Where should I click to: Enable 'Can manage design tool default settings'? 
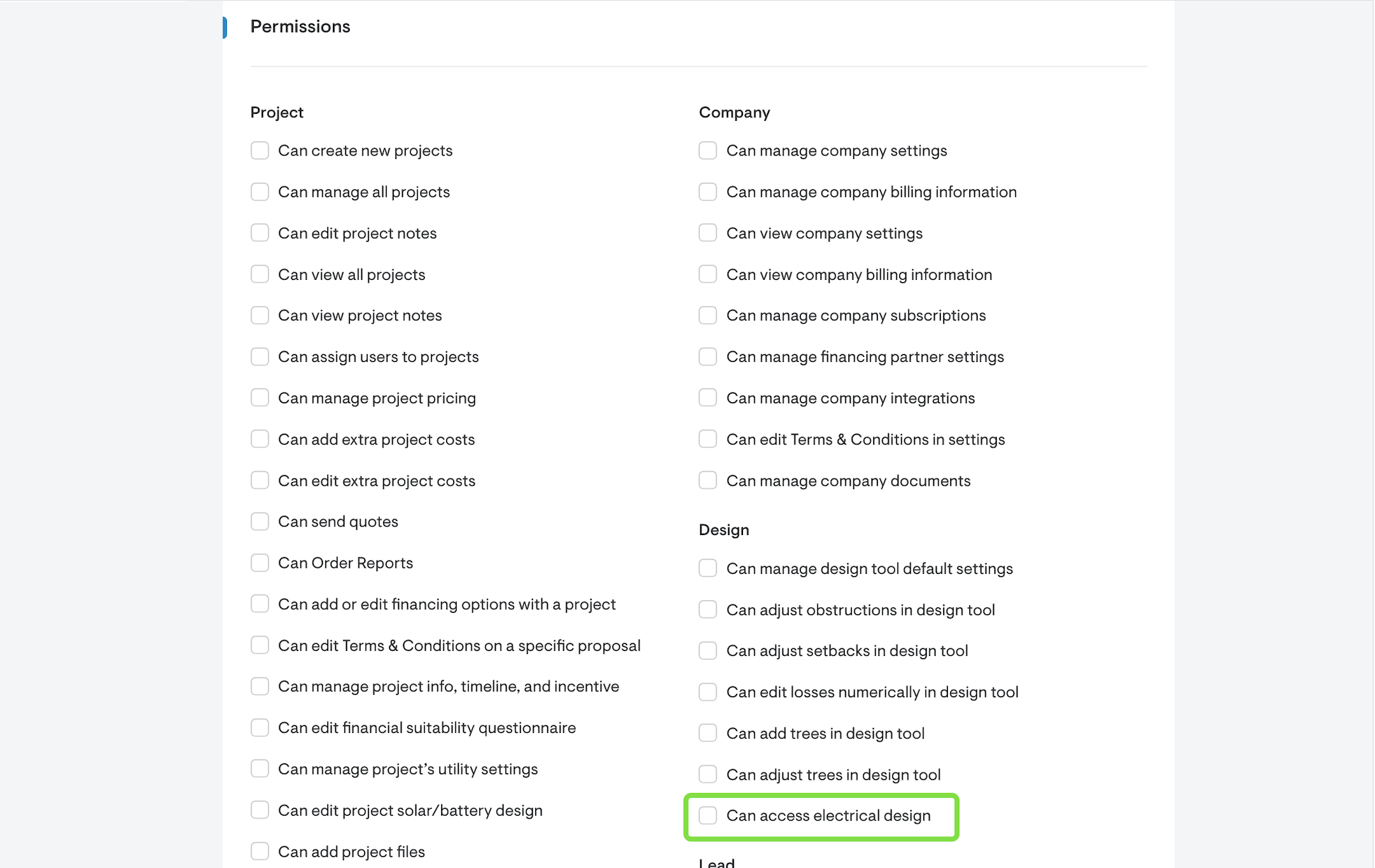click(x=708, y=568)
